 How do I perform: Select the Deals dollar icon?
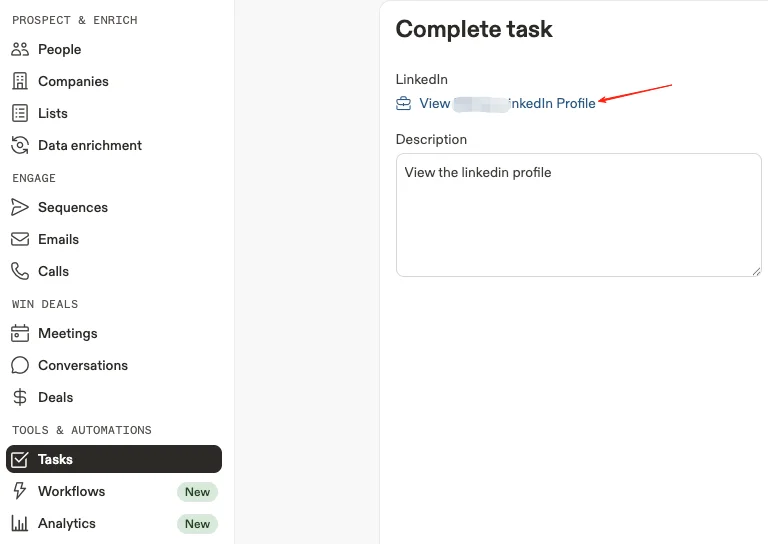(x=20, y=397)
